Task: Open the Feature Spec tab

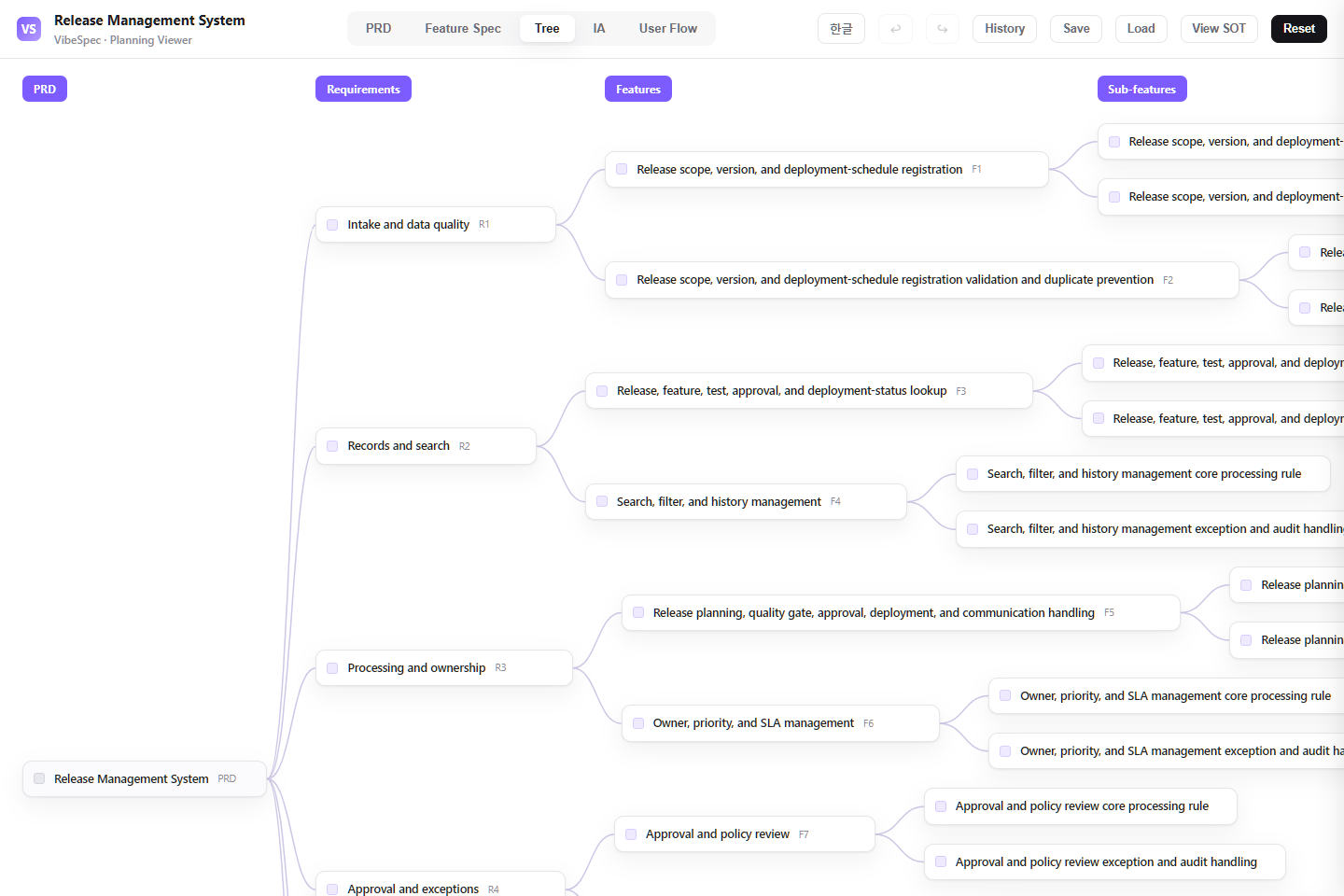Action: [463, 29]
